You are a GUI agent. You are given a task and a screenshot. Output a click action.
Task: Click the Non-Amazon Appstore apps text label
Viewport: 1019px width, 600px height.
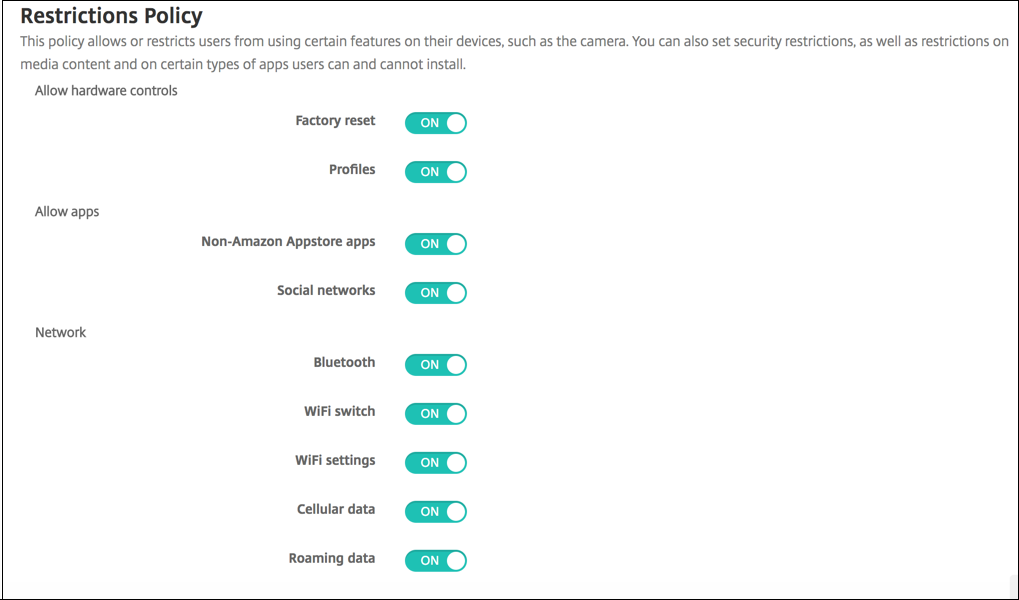(x=288, y=242)
